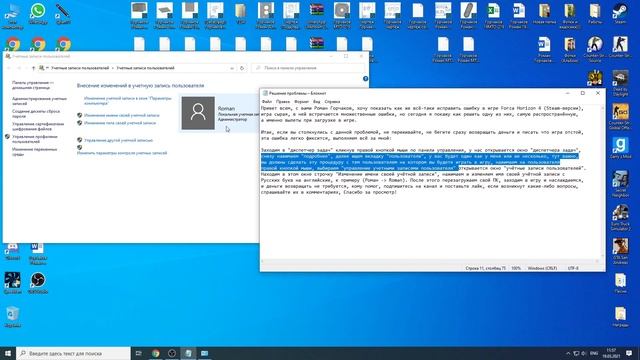Click 'Управление профилями пользователей' sidebar link
The image size is (640, 360).
(x=35, y=139)
